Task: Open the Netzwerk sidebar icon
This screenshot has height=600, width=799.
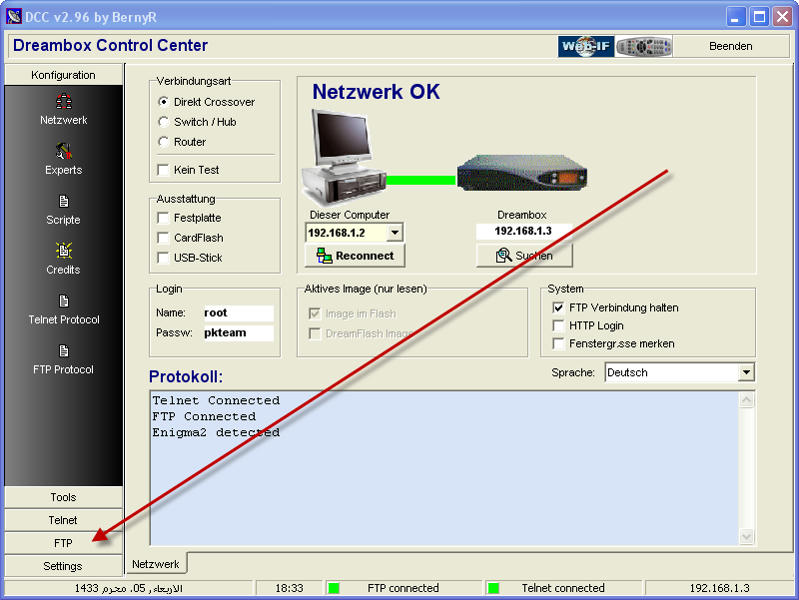Action: [x=64, y=101]
